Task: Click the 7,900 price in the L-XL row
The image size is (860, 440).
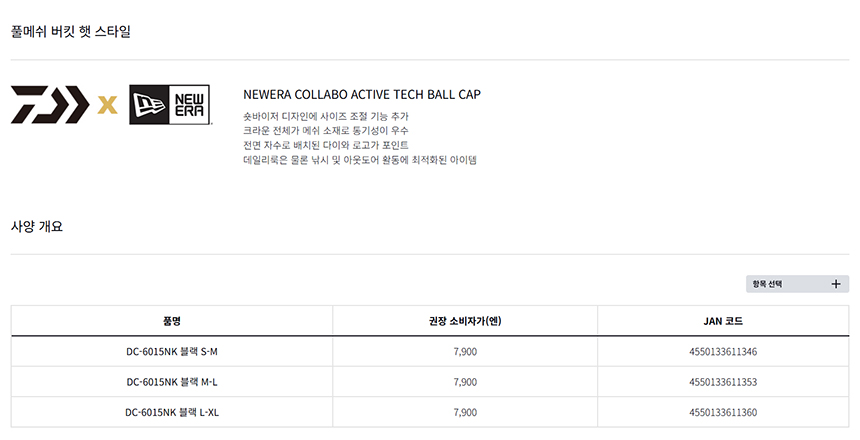Action: tap(465, 412)
